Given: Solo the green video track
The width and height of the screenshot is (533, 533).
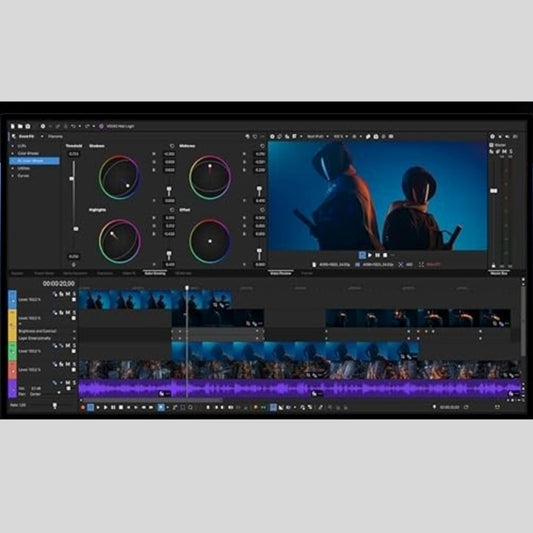Looking at the screenshot, I should point(74,345).
